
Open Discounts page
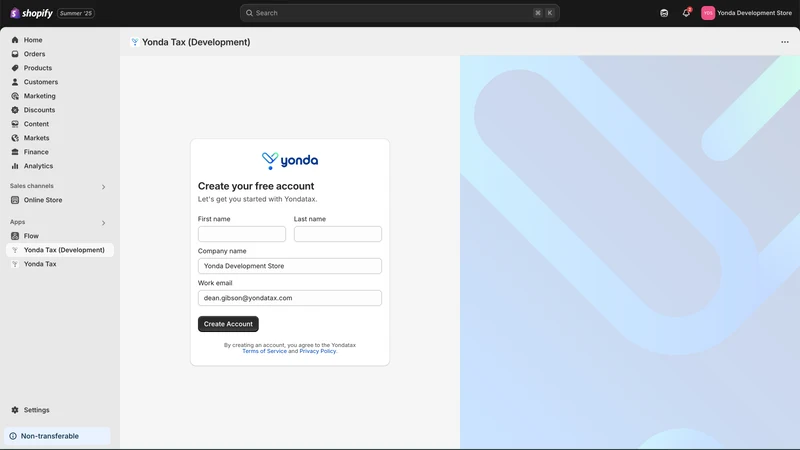tap(60, 110)
